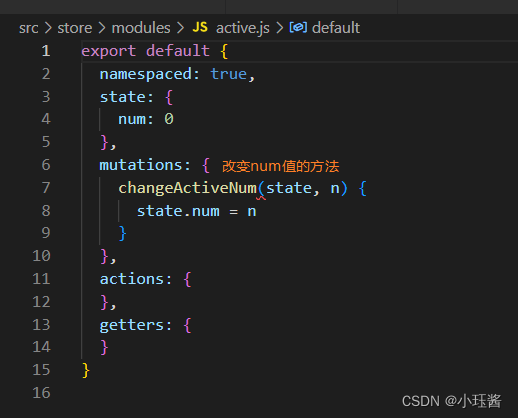Click the final closing brace on line 15
This screenshot has width=518, height=418.
click(x=86, y=371)
